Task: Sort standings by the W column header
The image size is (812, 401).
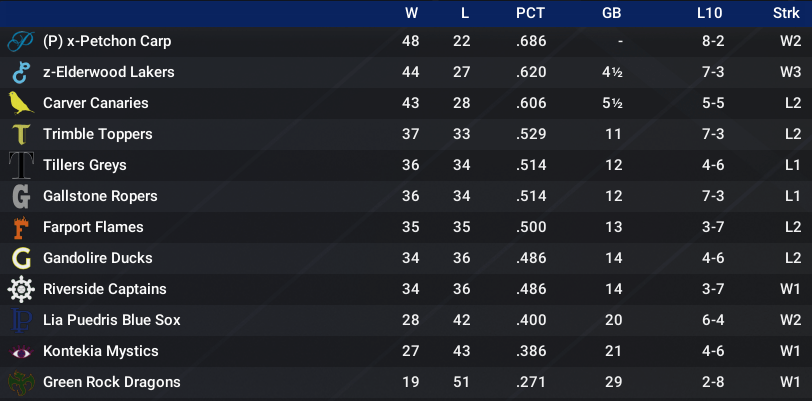Action: point(412,13)
